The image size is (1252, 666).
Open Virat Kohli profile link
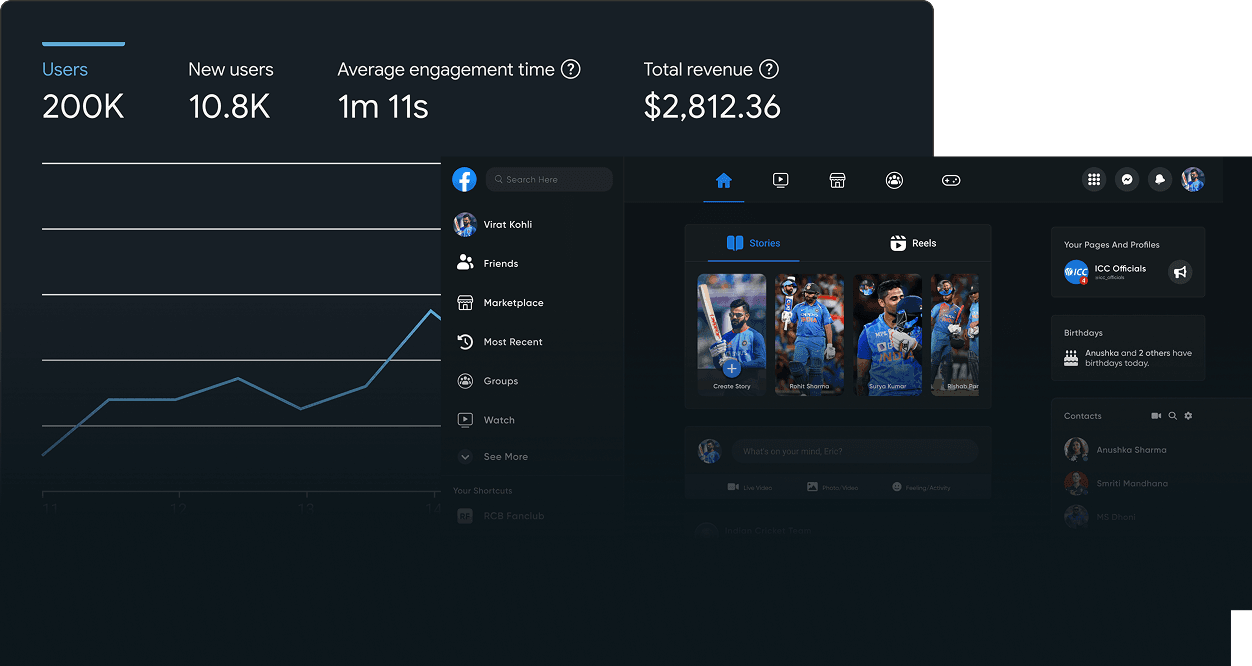click(x=507, y=225)
